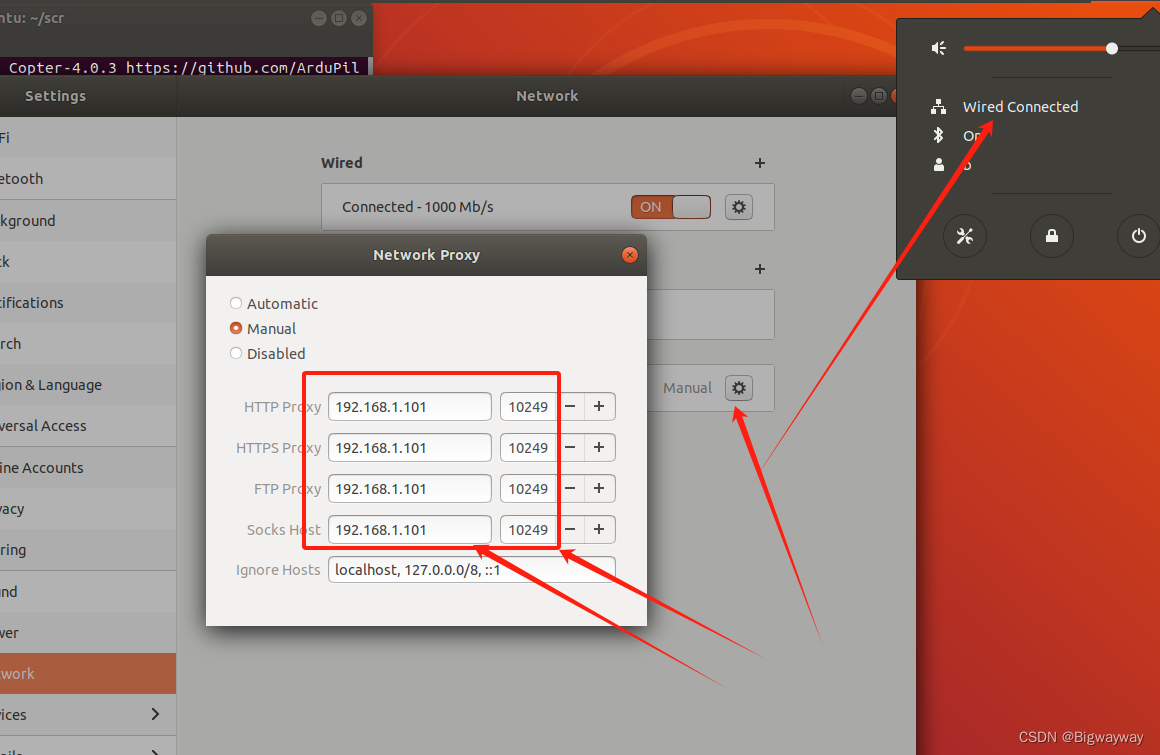Click the HTTP Proxy address field

(x=410, y=407)
